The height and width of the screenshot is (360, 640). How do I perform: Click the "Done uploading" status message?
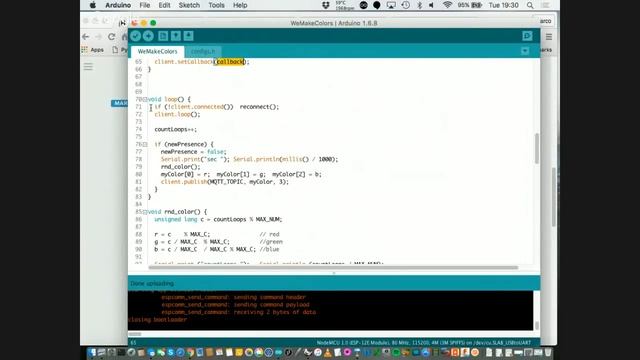[x=152, y=283]
